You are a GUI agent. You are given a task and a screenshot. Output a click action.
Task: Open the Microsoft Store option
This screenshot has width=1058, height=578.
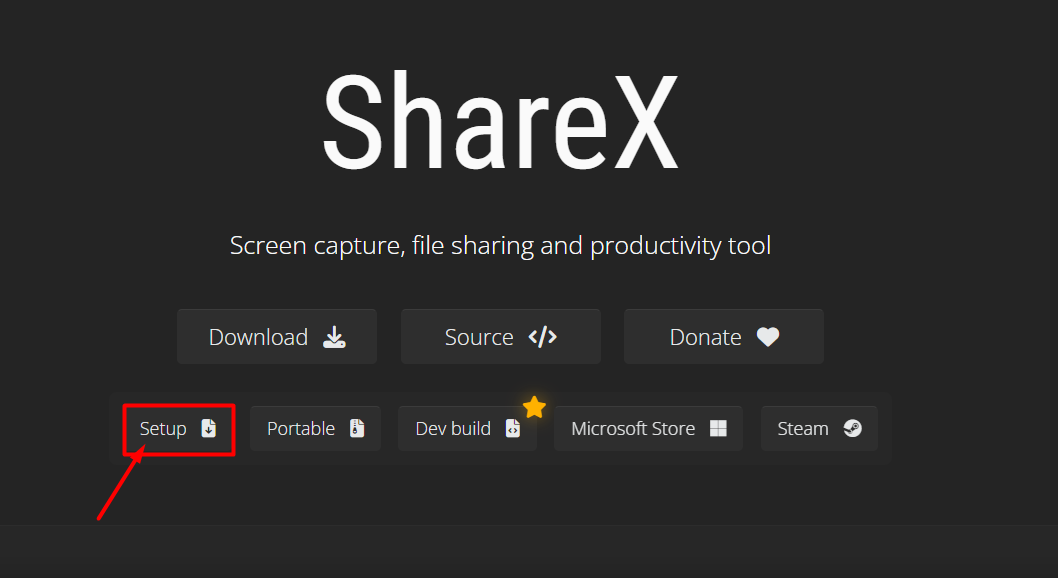[648, 428]
